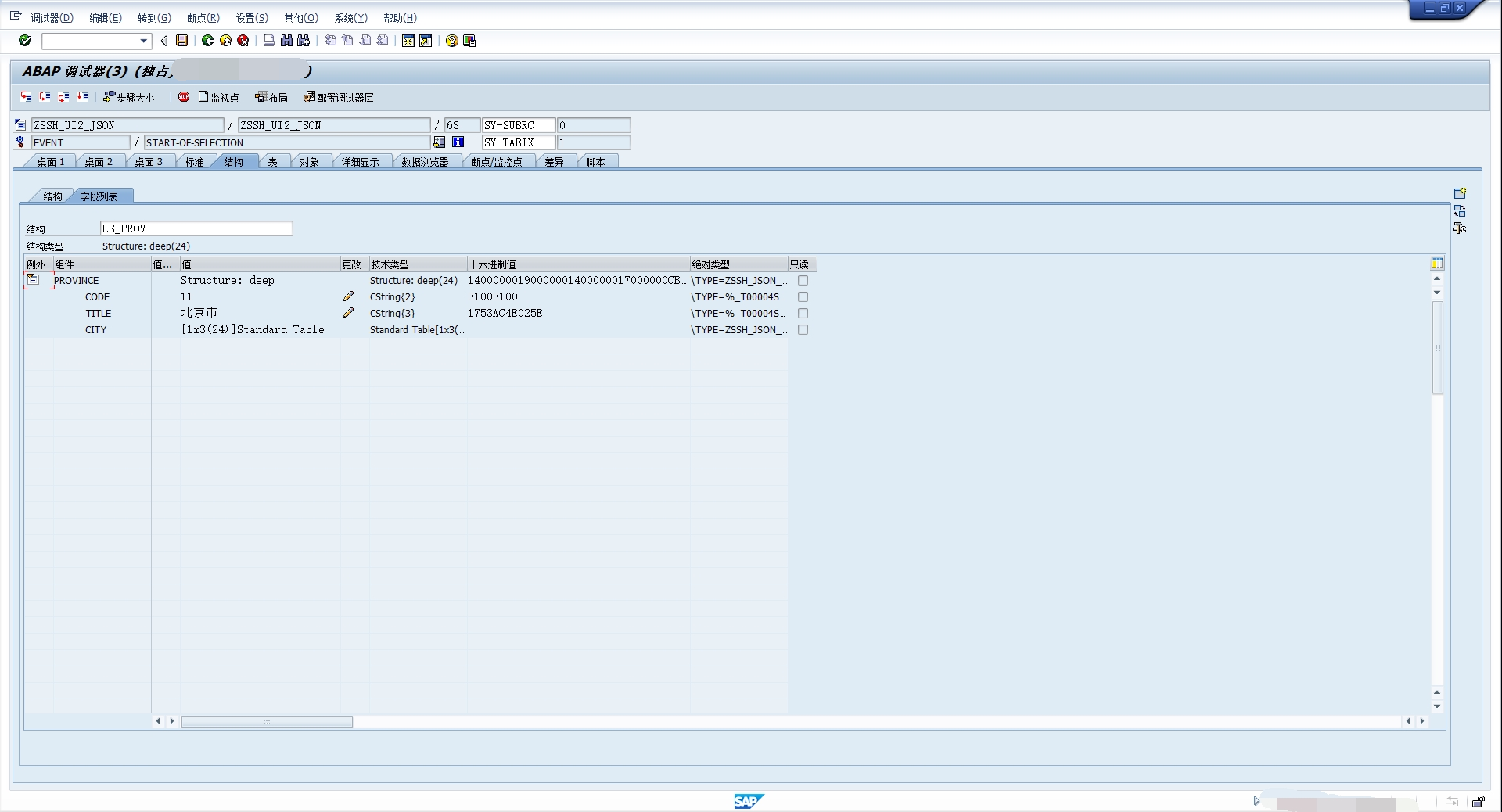The image size is (1502, 812).
Task: Select the 结构 sub-tab
Action: point(52,196)
